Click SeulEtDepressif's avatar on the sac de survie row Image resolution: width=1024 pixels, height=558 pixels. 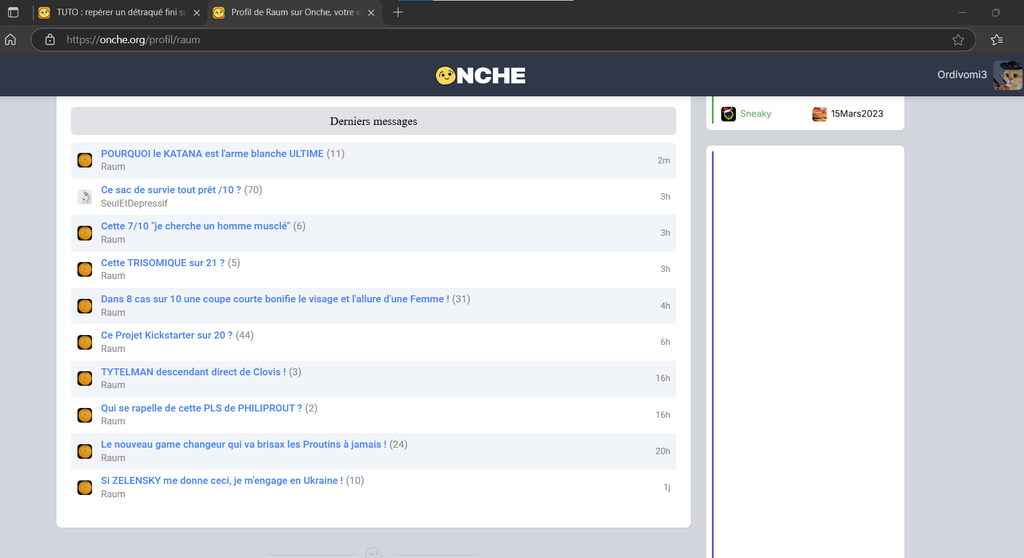click(x=85, y=197)
